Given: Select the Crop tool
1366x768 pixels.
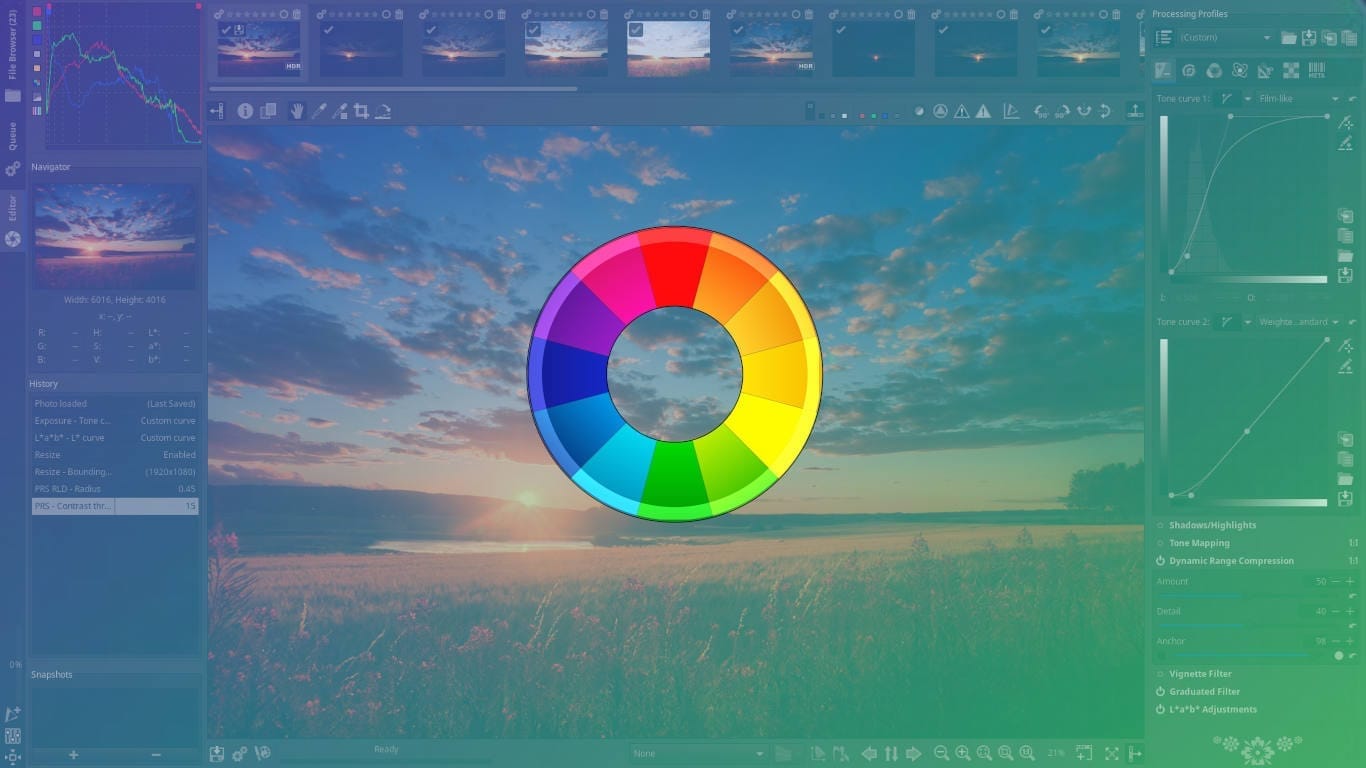Looking at the screenshot, I should pos(361,111).
